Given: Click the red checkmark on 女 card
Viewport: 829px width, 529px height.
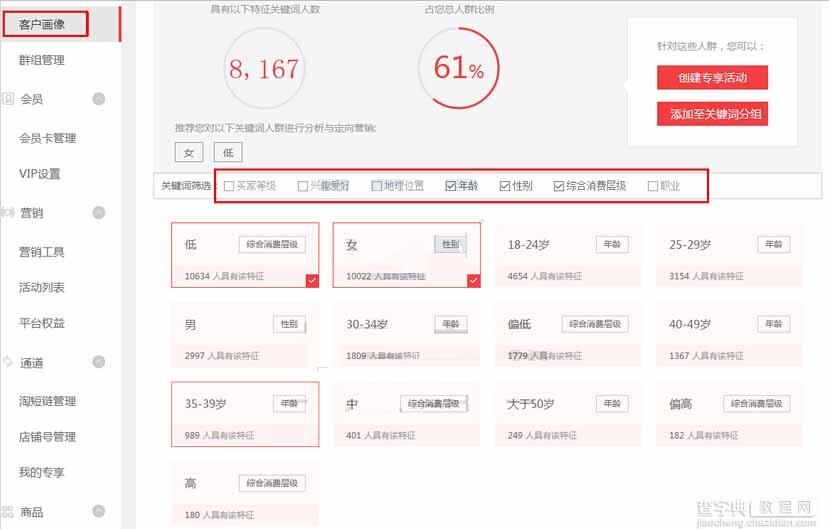Looking at the screenshot, I should 474,281.
